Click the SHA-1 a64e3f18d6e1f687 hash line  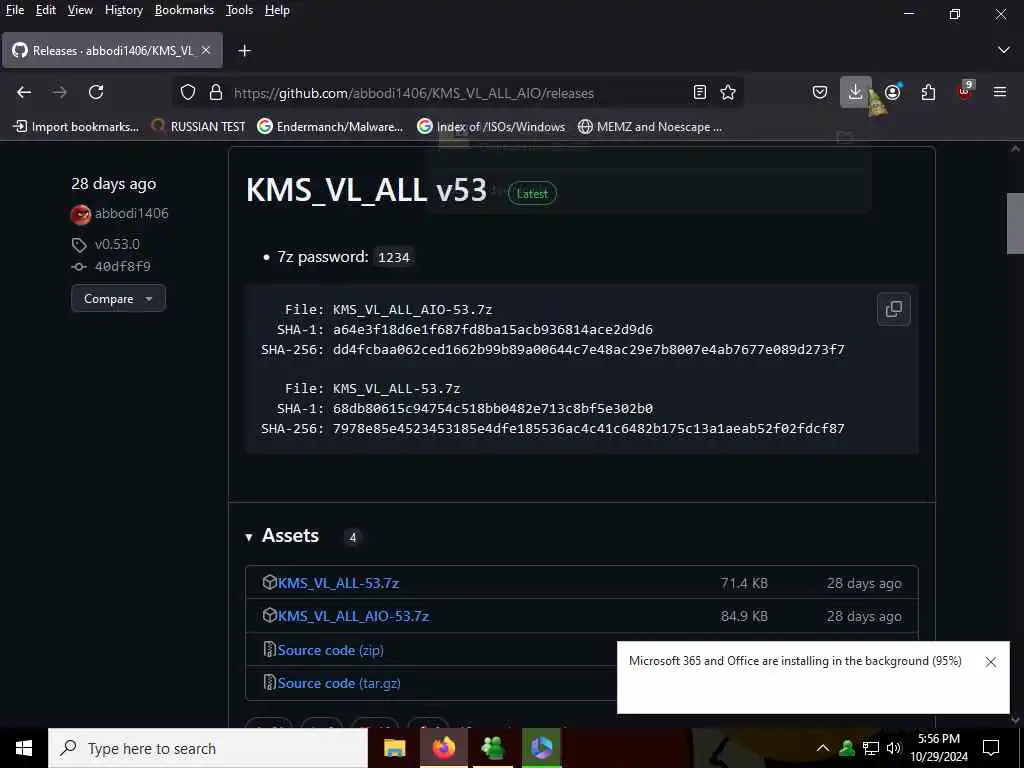(x=464, y=330)
